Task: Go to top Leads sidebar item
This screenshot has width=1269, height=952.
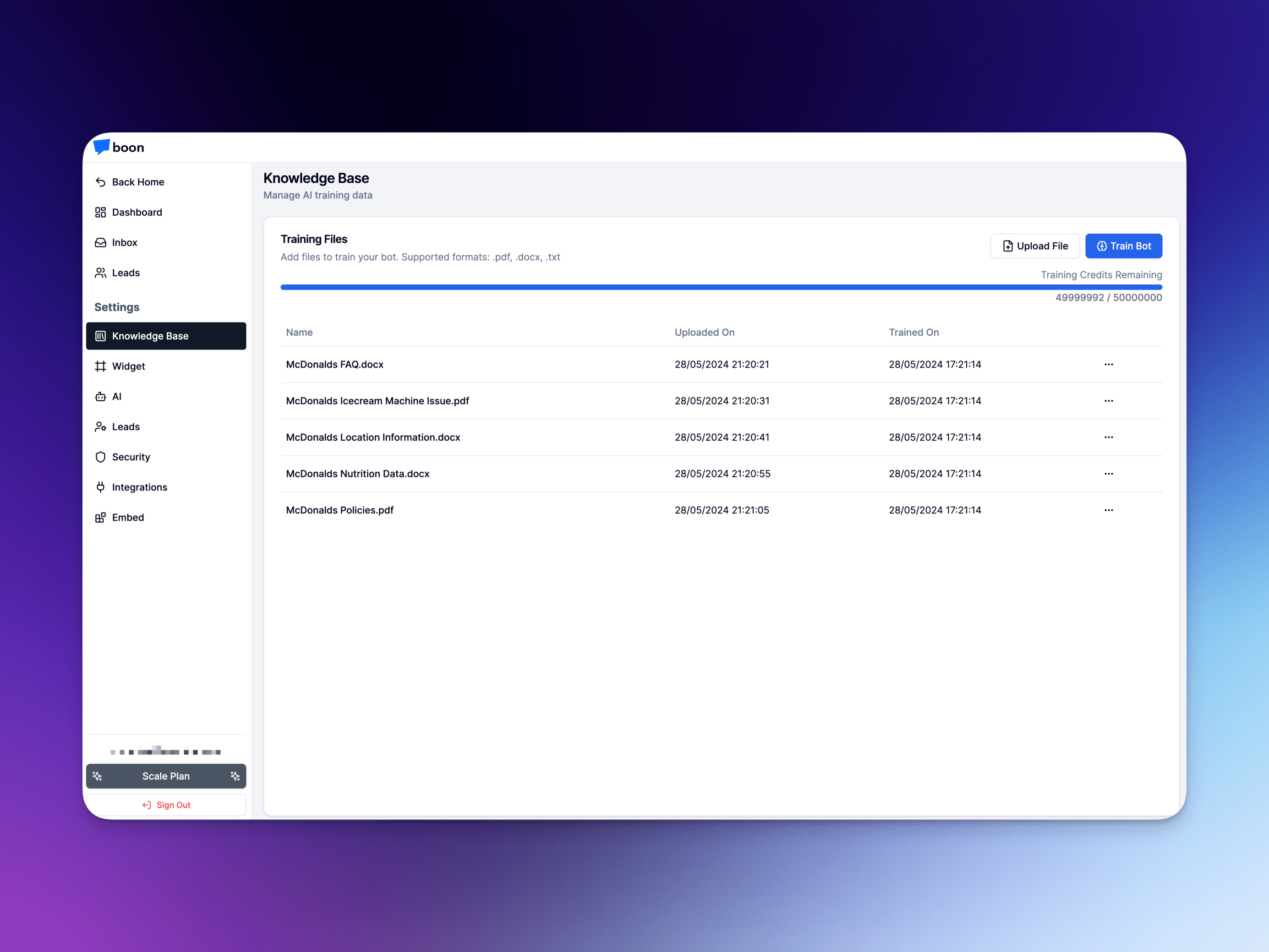Action: [x=126, y=273]
